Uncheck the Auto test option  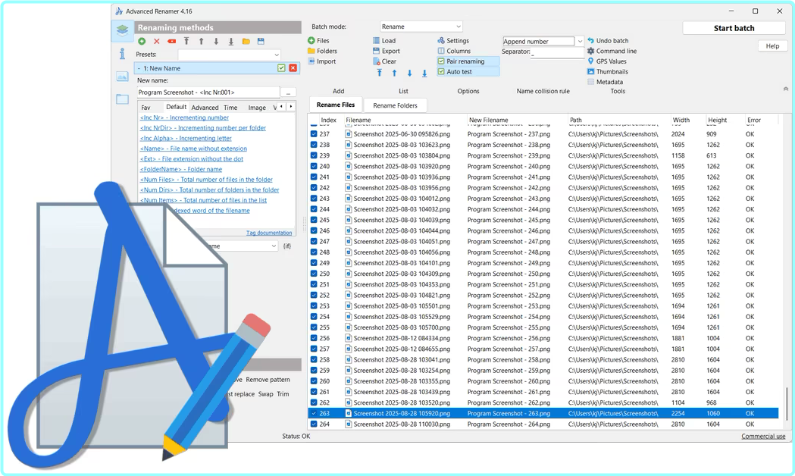[x=441, y=72]
